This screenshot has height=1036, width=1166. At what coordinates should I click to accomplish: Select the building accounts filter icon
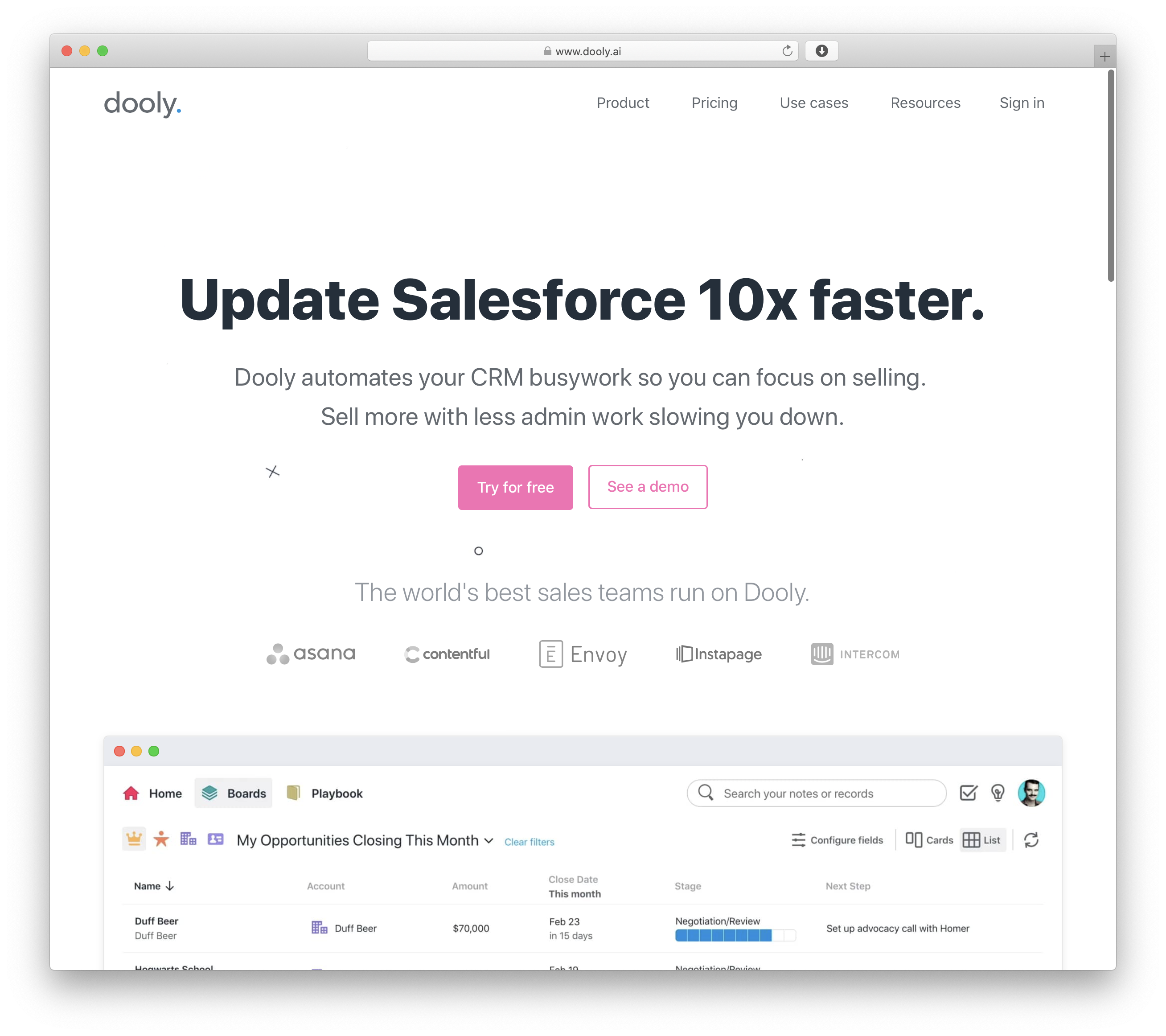tap(188, 839)
